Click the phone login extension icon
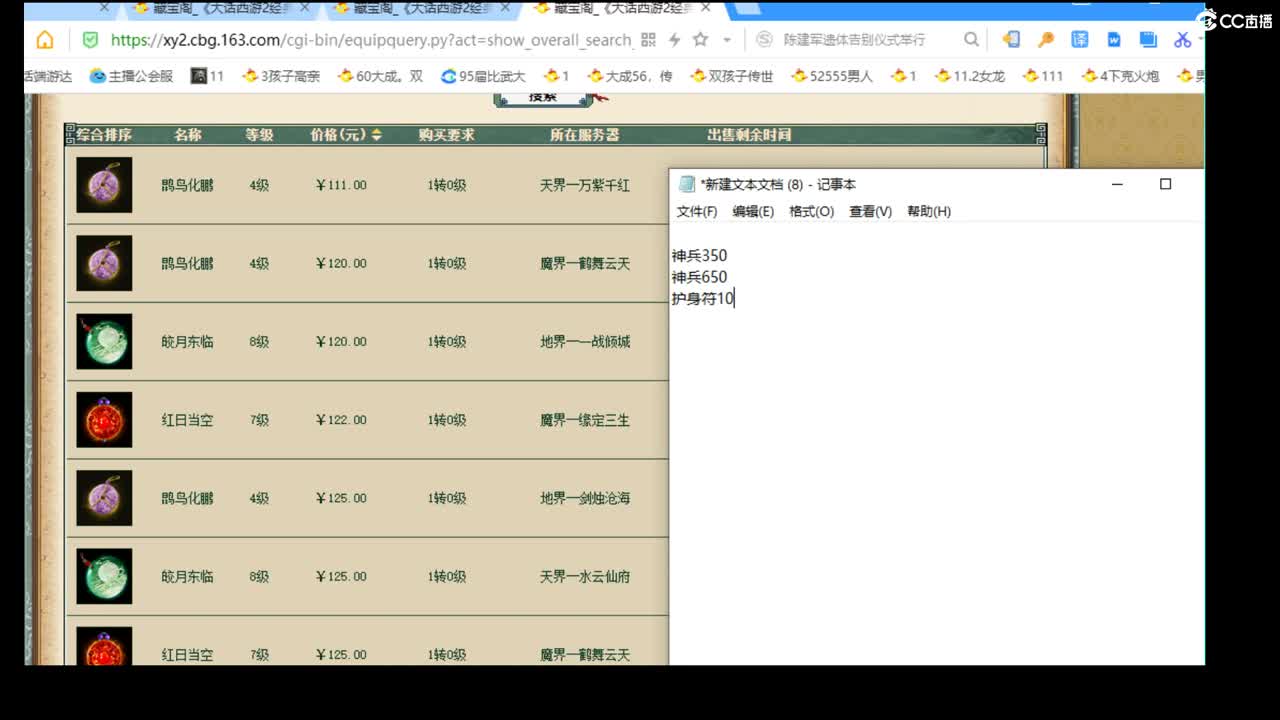1280x720 pixels. click(1011, 40)
